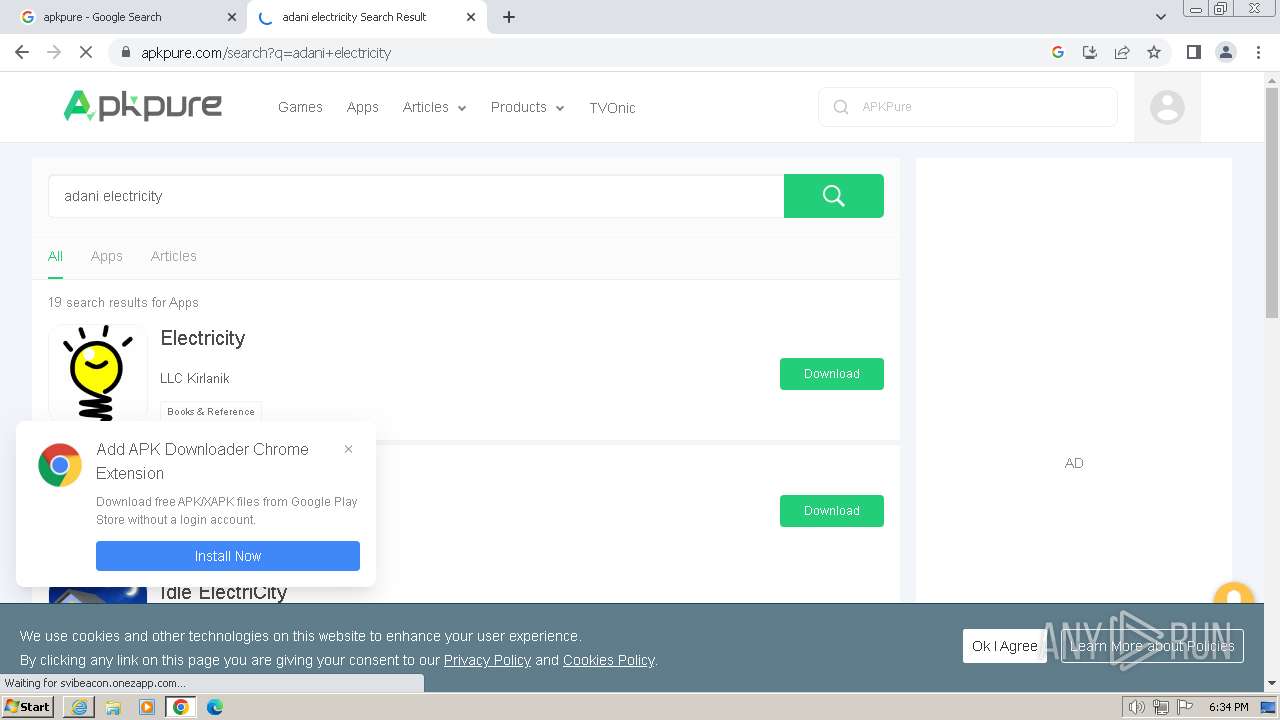Open the tab search dropdown arrow
Image resolution: width=1280 pixels, height=720 pixels.
point(1160,17)
